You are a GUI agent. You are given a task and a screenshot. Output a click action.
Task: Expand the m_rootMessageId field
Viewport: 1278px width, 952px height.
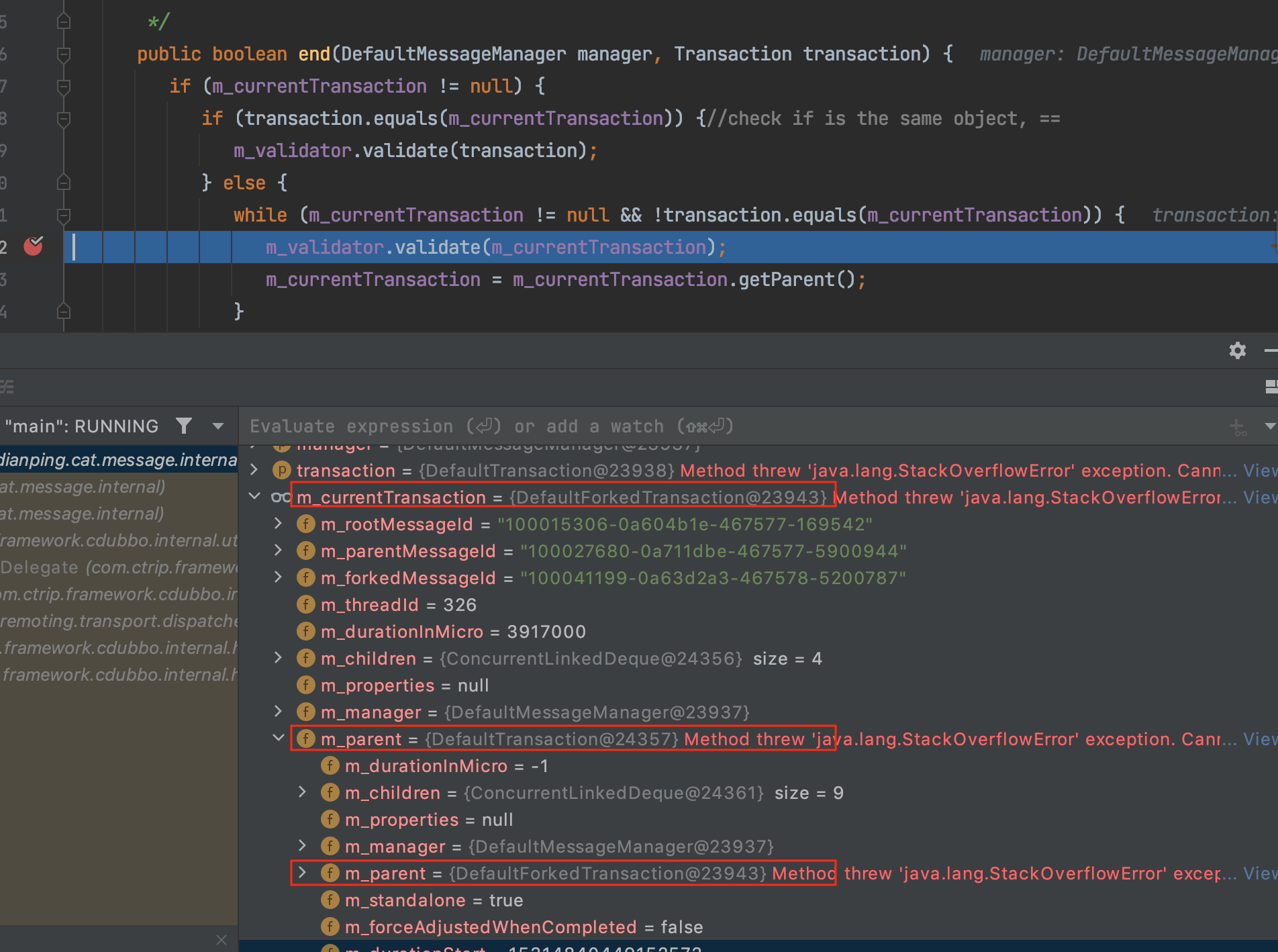279,524
